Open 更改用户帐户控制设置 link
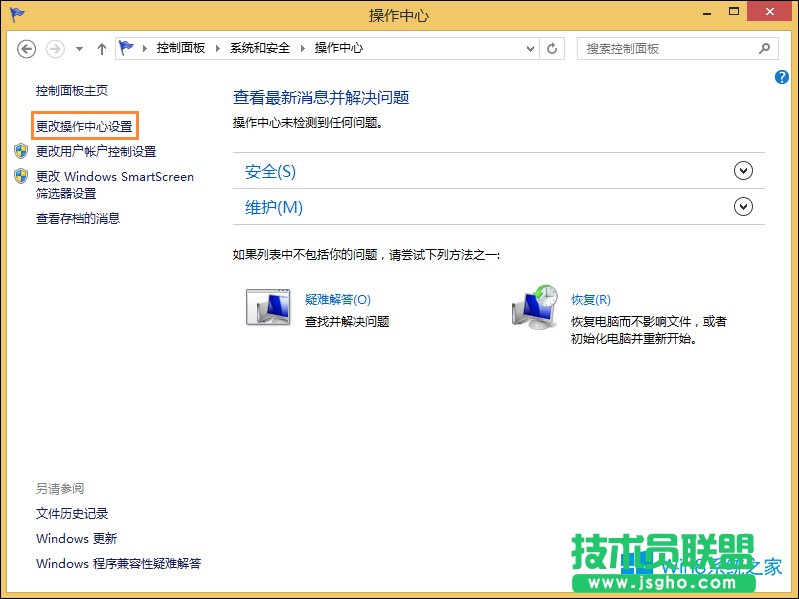Image resolution: width=799 pixels, height=599 pixels. pyautogui.click(x=96, y=151)
